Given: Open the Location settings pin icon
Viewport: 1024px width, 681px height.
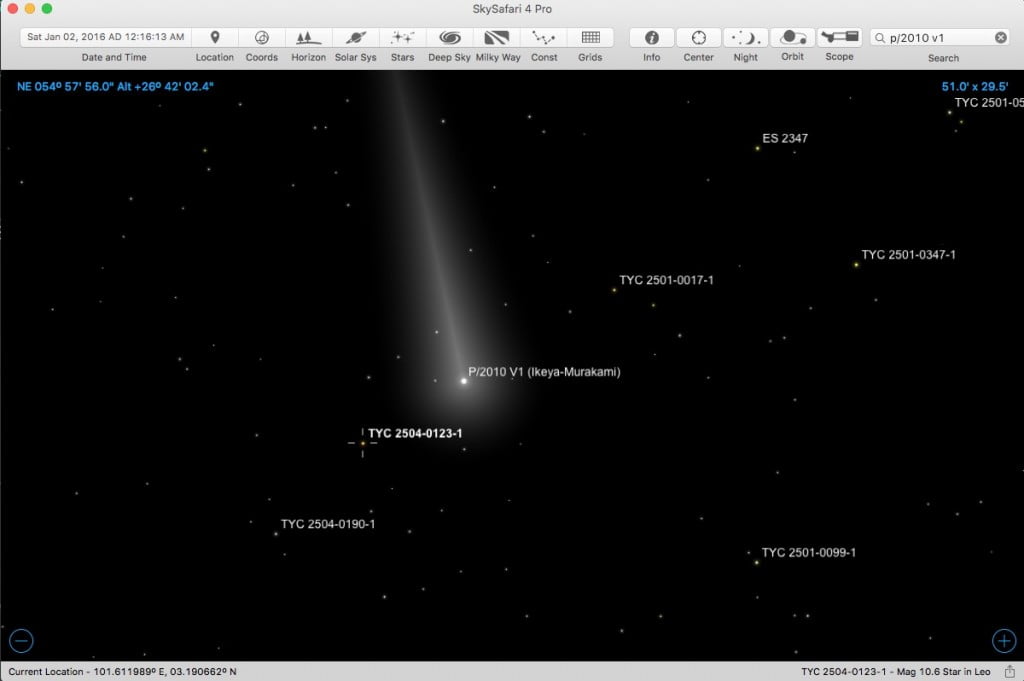Looking at the screenshot, I should click(x=215, y=37).
